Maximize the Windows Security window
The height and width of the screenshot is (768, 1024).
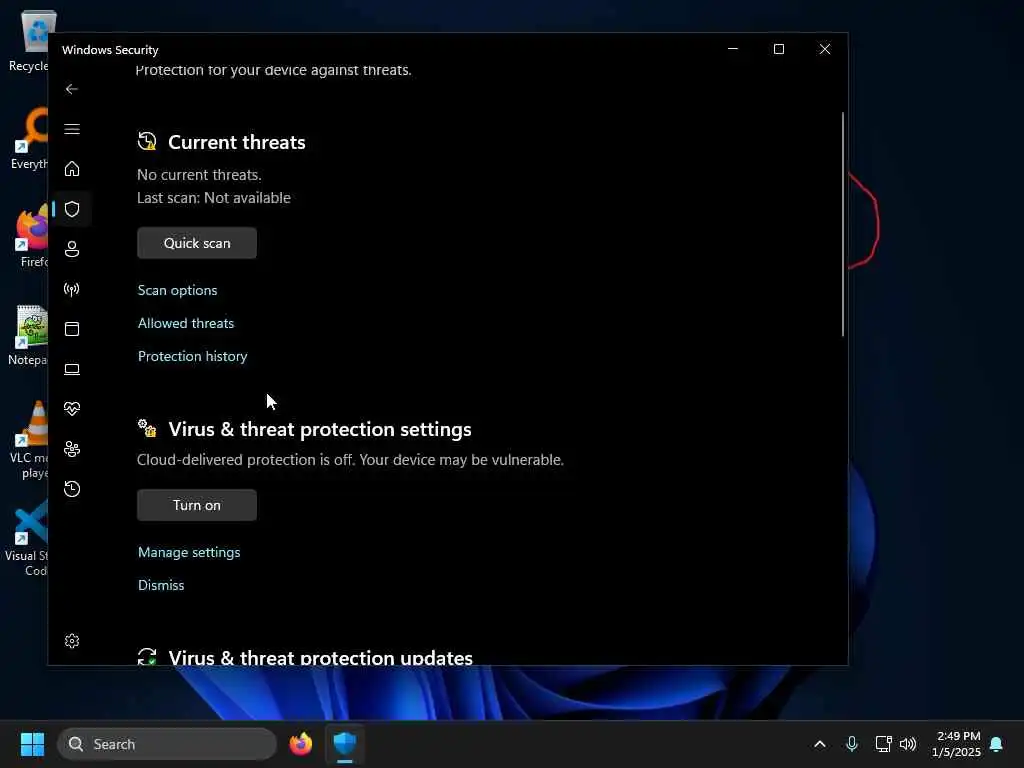click(778, 49)
